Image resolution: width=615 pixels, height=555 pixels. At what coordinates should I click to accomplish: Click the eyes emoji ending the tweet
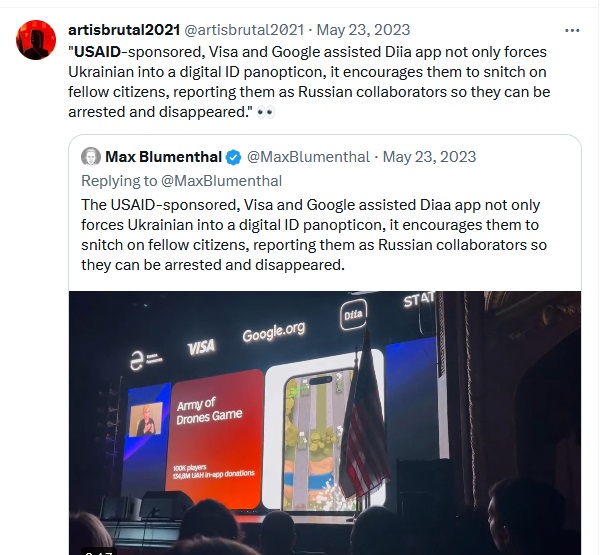pyautogui.click(x=266, y=113)
